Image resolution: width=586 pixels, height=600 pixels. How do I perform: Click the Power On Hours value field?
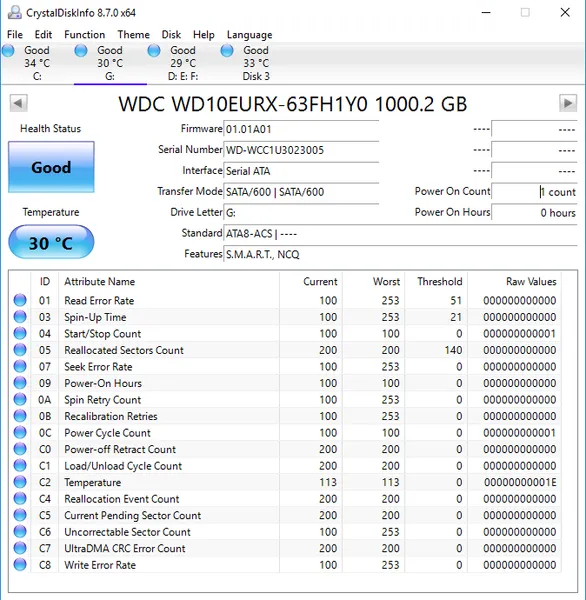click(534, 212)
